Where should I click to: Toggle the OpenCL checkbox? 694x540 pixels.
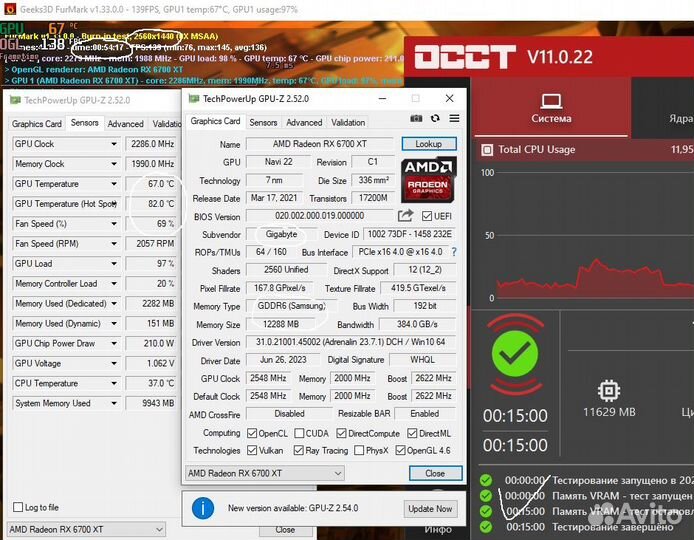[x=252, y=433]
